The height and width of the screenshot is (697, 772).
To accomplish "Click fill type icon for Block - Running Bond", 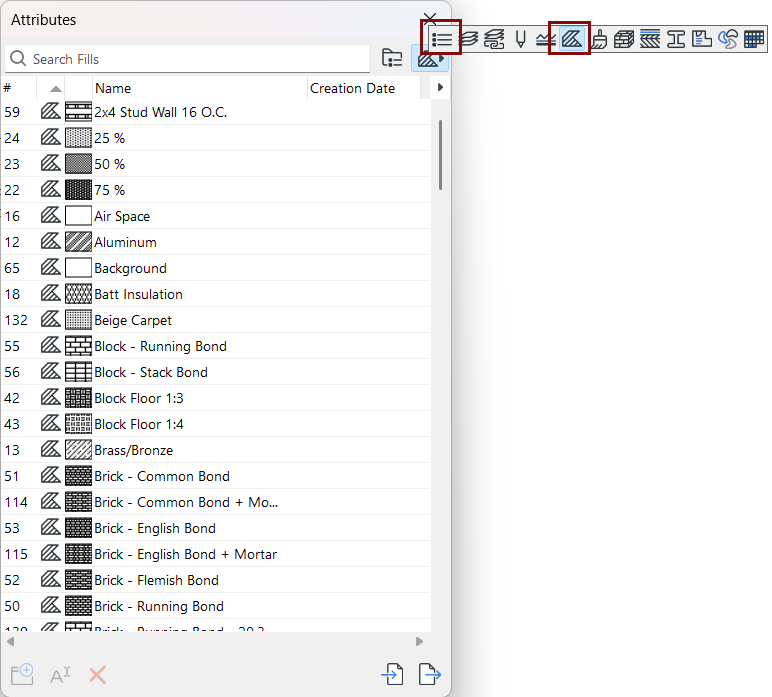I will 50,345.
